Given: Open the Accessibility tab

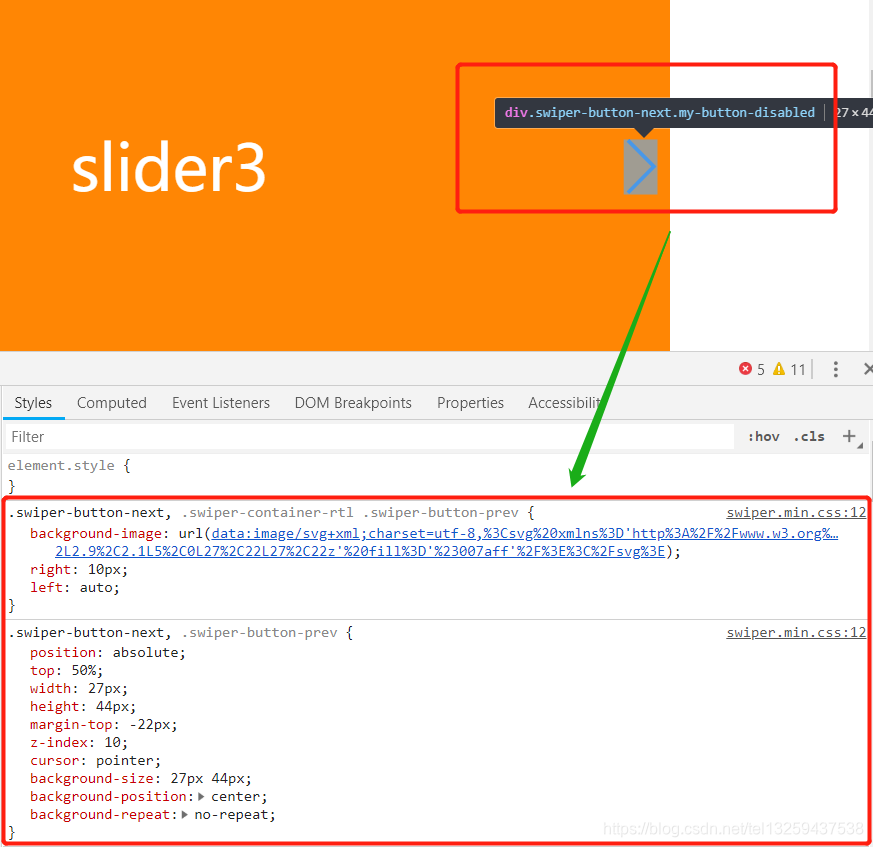Looking at the screenshot, I should [x=564, y=403].
